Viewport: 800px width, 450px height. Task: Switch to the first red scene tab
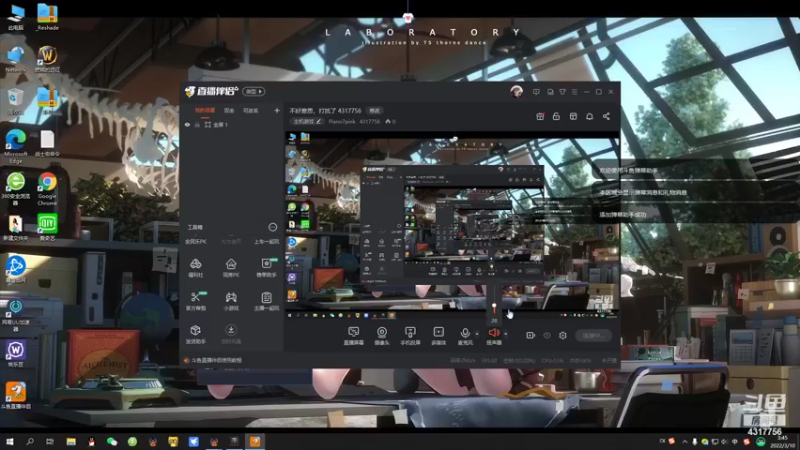pyautogui.click(x=205, y=110)
